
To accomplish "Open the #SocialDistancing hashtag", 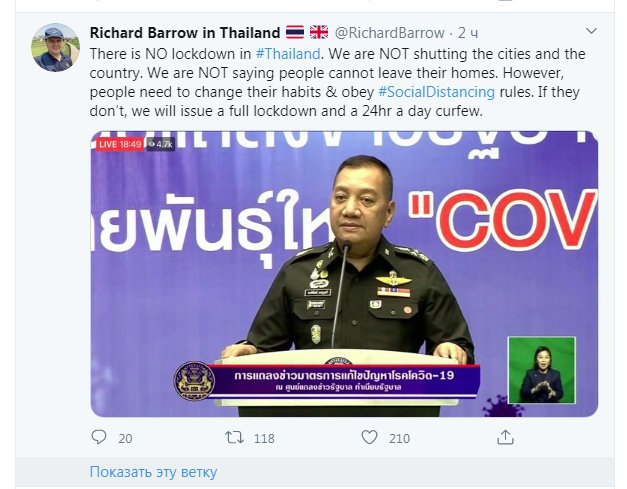I will pyautogui.click(x=436, y=92).
